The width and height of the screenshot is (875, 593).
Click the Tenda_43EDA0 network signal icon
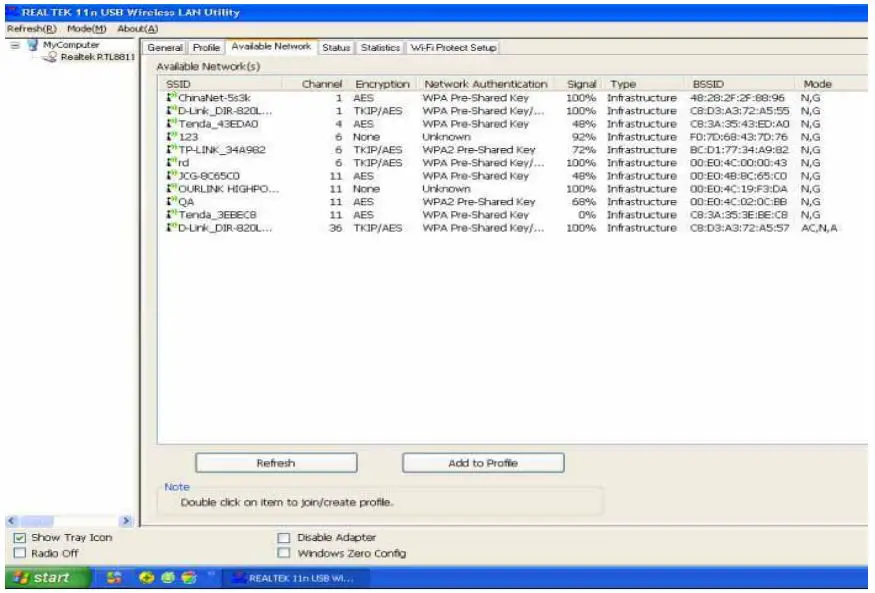click(x=171, y=123)
